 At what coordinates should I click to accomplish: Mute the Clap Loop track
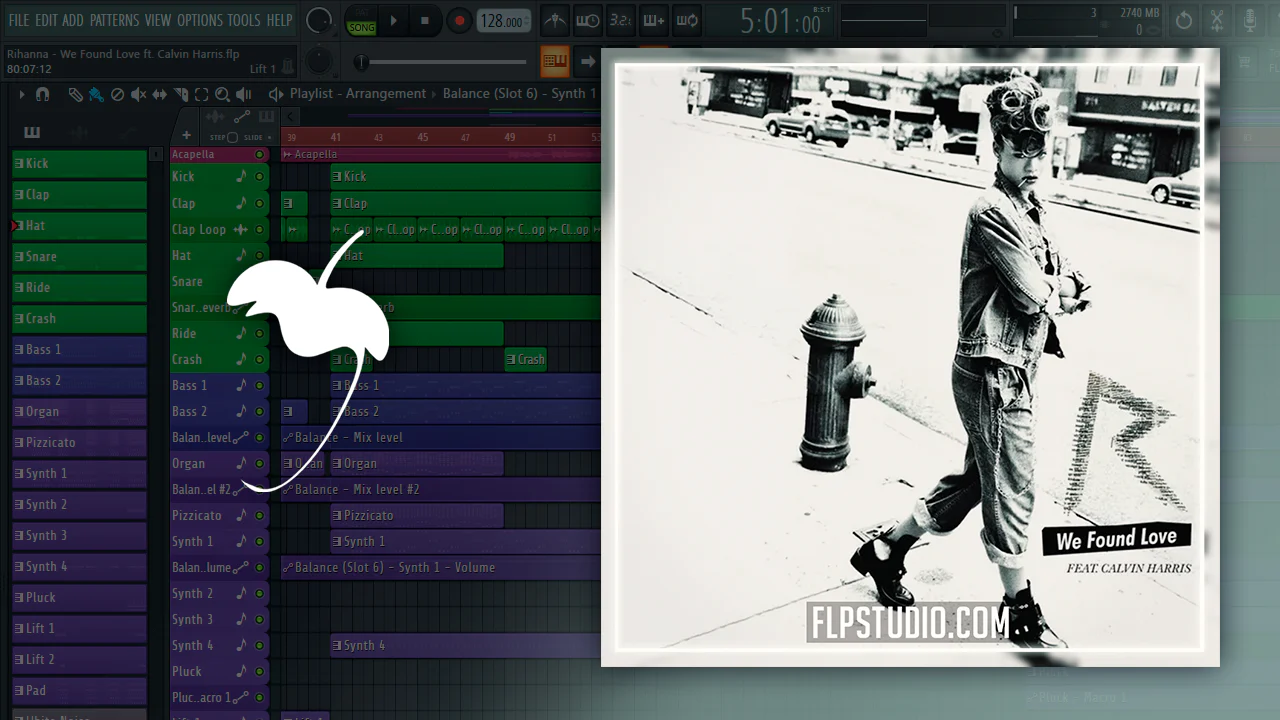(x=260, y=229)
